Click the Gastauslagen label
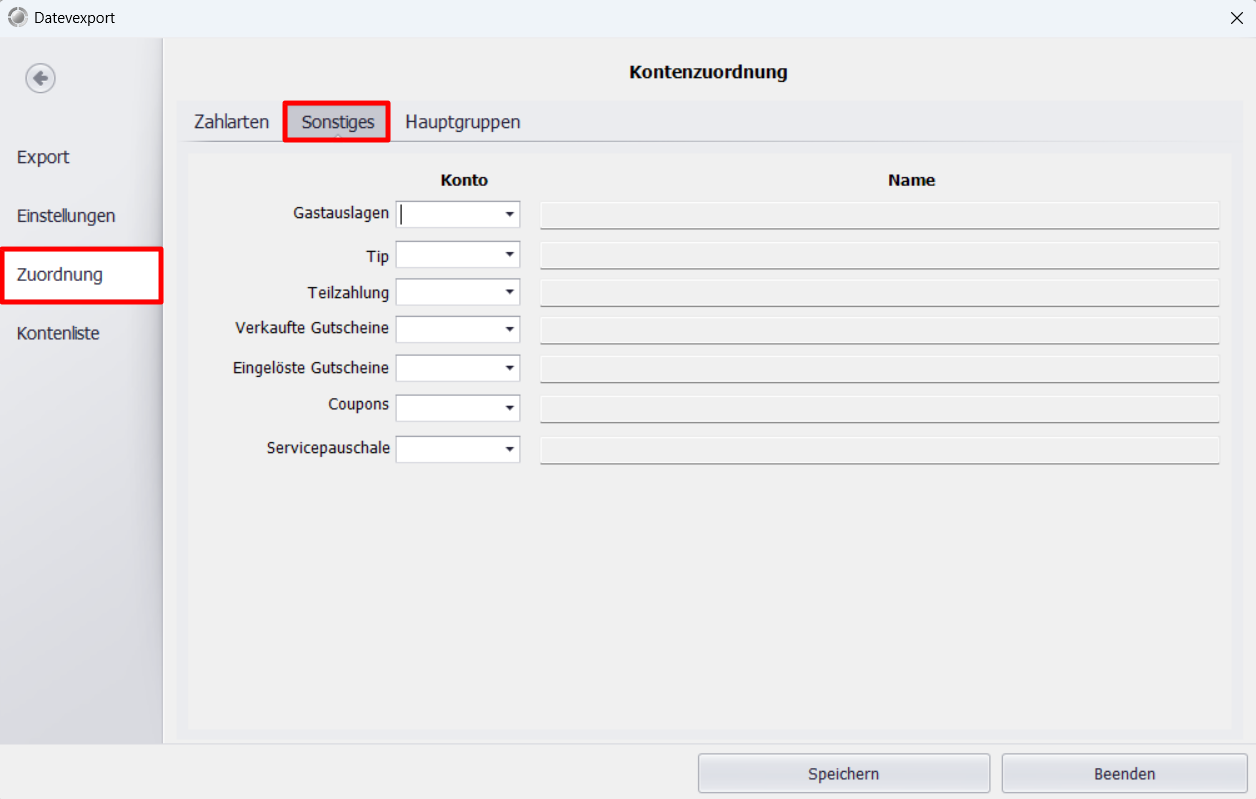Image resolution: width=1256 pixels, height=799 pixels. pyautogui.click(x=341, y=213)
